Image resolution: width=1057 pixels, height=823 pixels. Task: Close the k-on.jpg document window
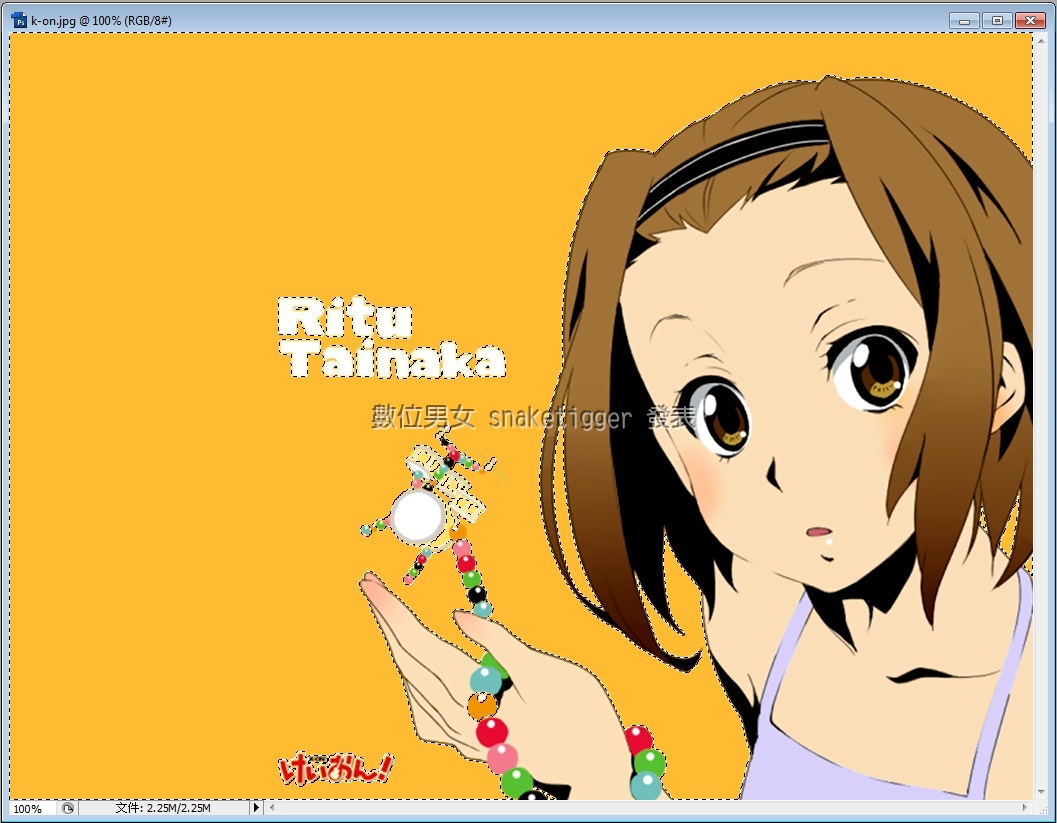click(x=1030, y=21)
